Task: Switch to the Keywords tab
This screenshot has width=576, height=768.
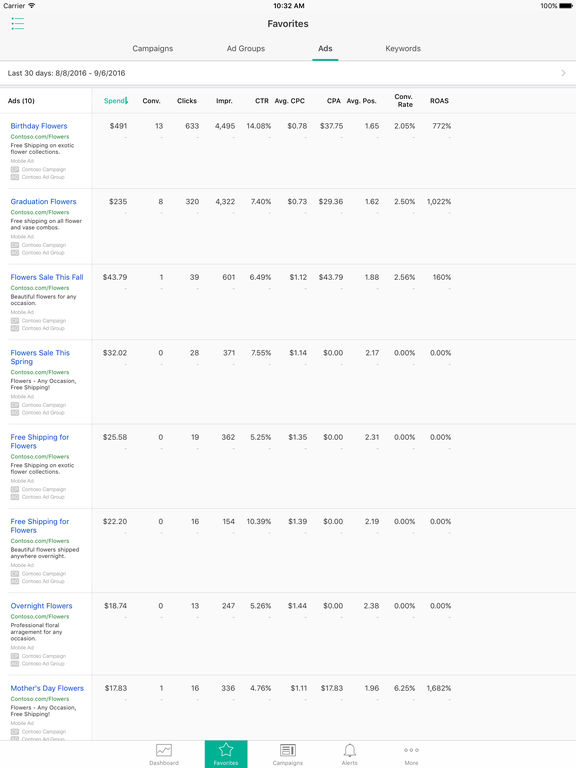Action: [403, 48]
